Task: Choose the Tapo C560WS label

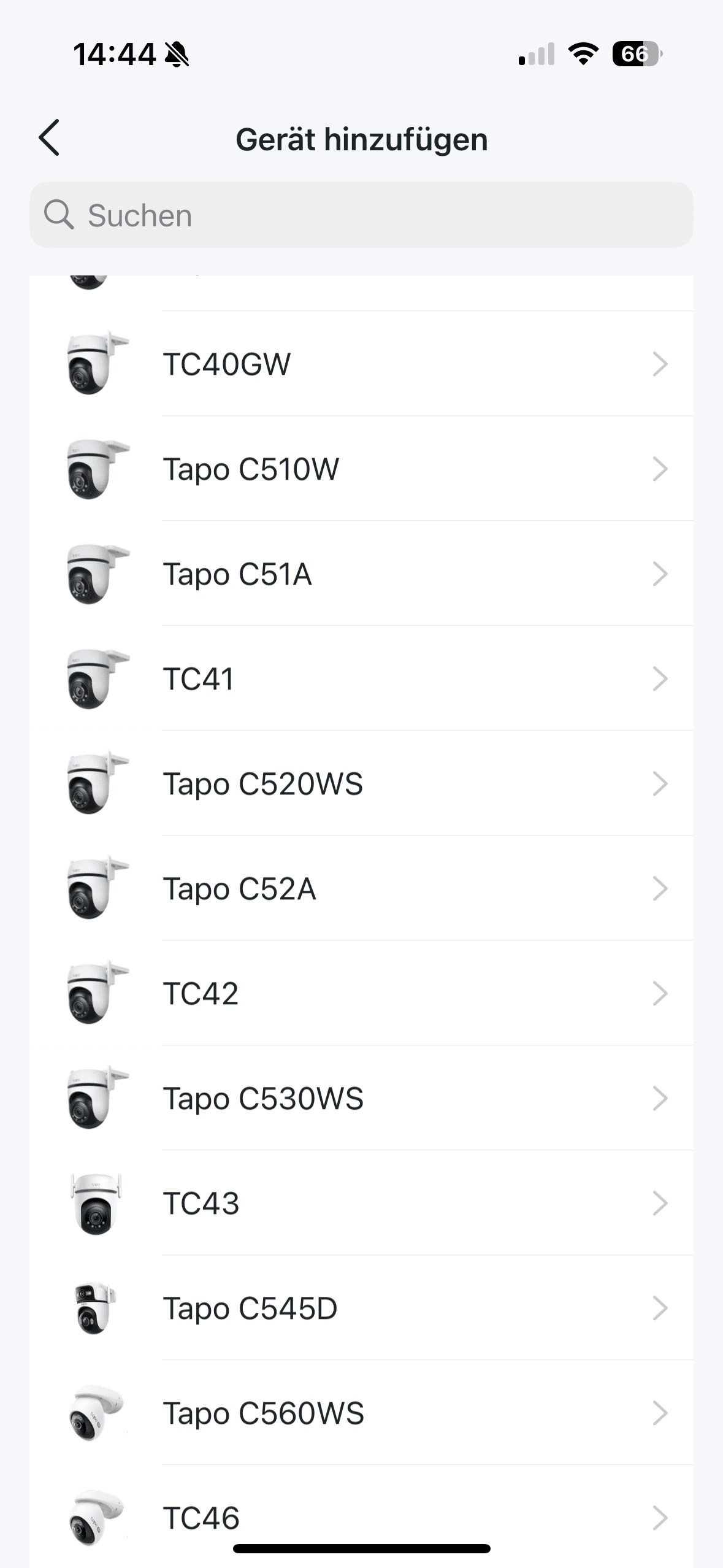Action: (x=263, y=1413)
